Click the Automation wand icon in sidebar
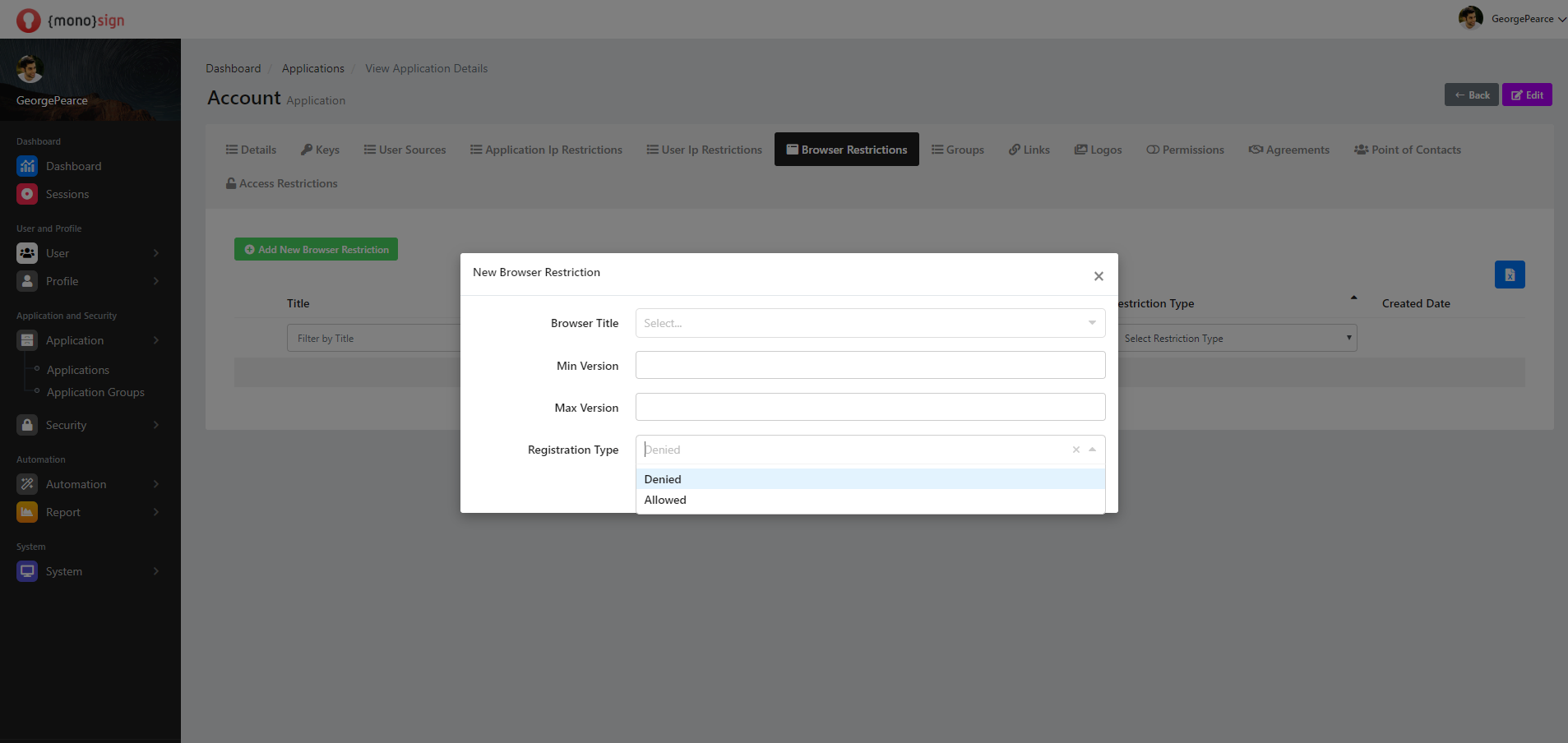 tap(27, 484)
